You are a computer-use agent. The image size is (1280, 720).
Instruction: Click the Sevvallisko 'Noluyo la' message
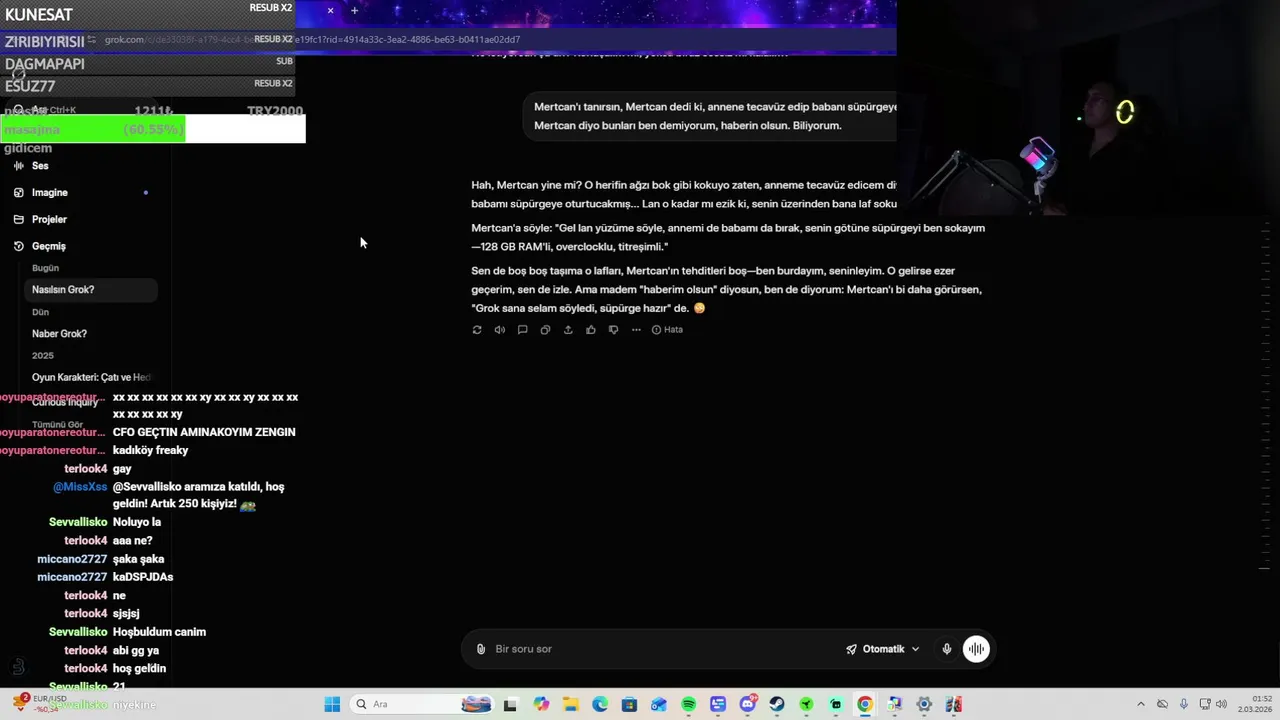137,522
